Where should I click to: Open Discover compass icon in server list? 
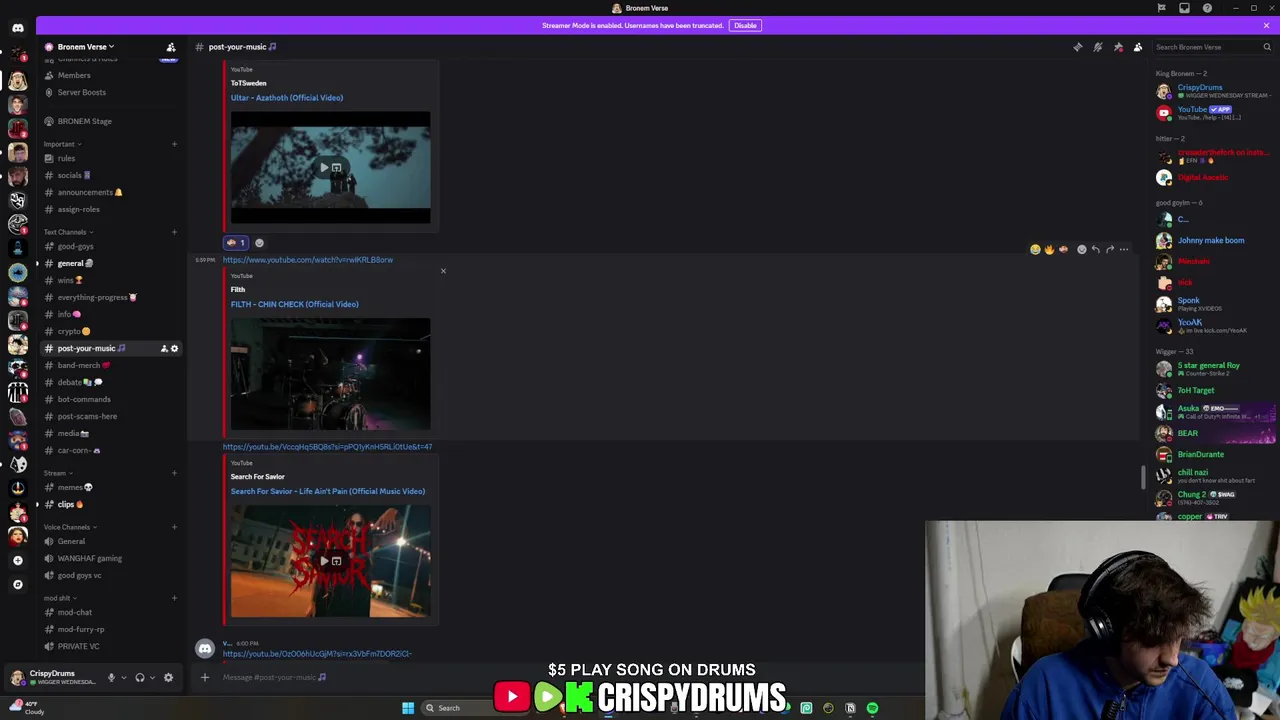[18, 584]
